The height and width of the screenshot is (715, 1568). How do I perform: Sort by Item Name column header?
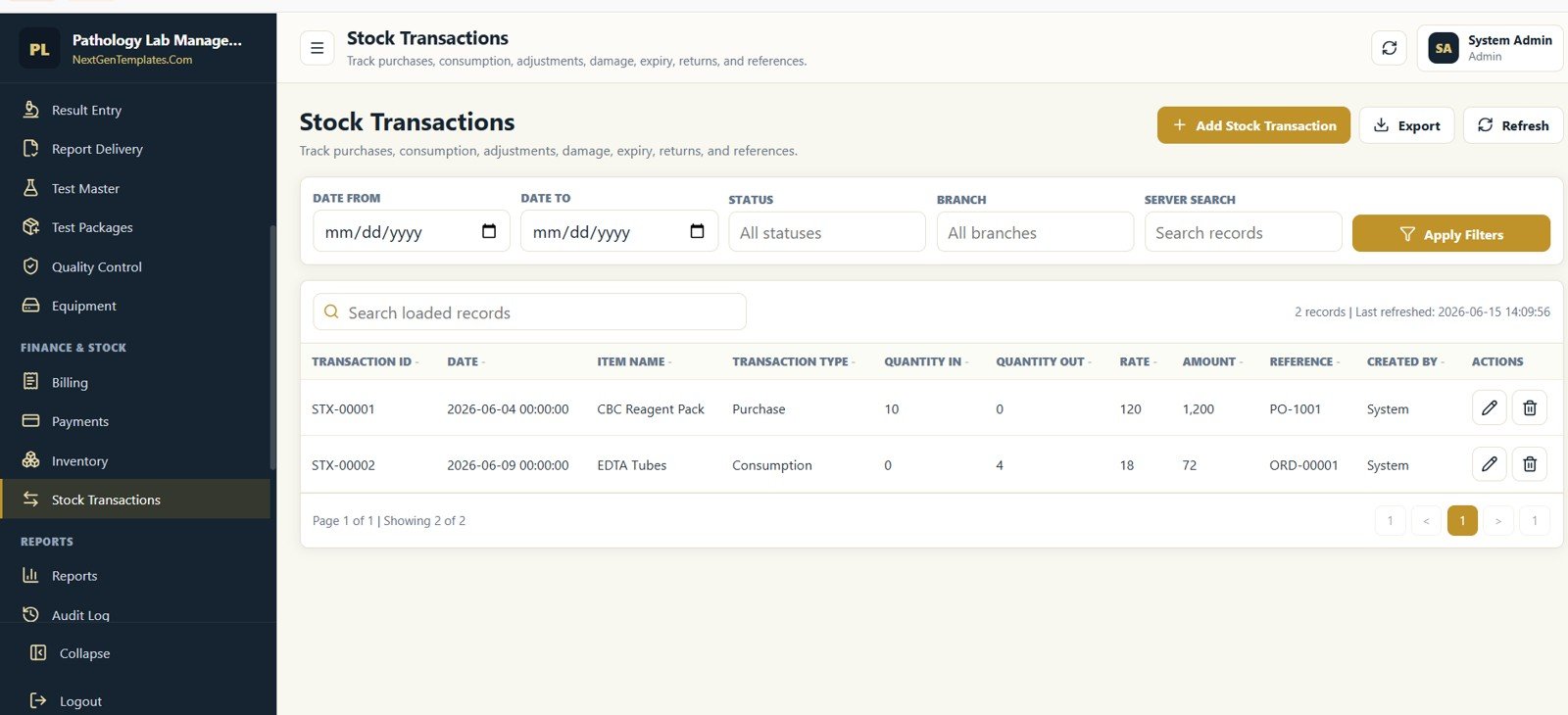point(634,361)
